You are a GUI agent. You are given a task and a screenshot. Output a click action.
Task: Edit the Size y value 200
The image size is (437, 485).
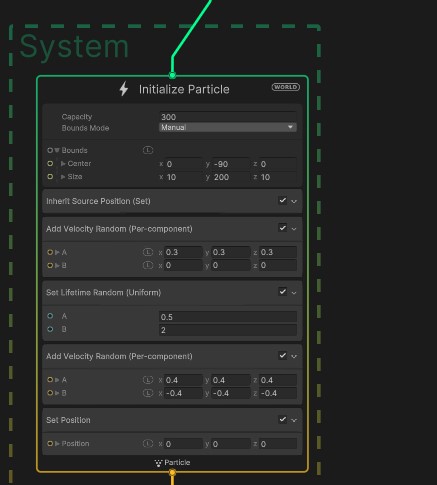pyautogui.click(x=231, y=177)
